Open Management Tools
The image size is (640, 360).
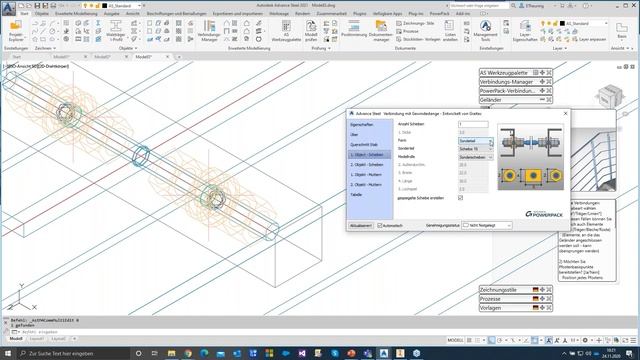click(x=485, y=31)
